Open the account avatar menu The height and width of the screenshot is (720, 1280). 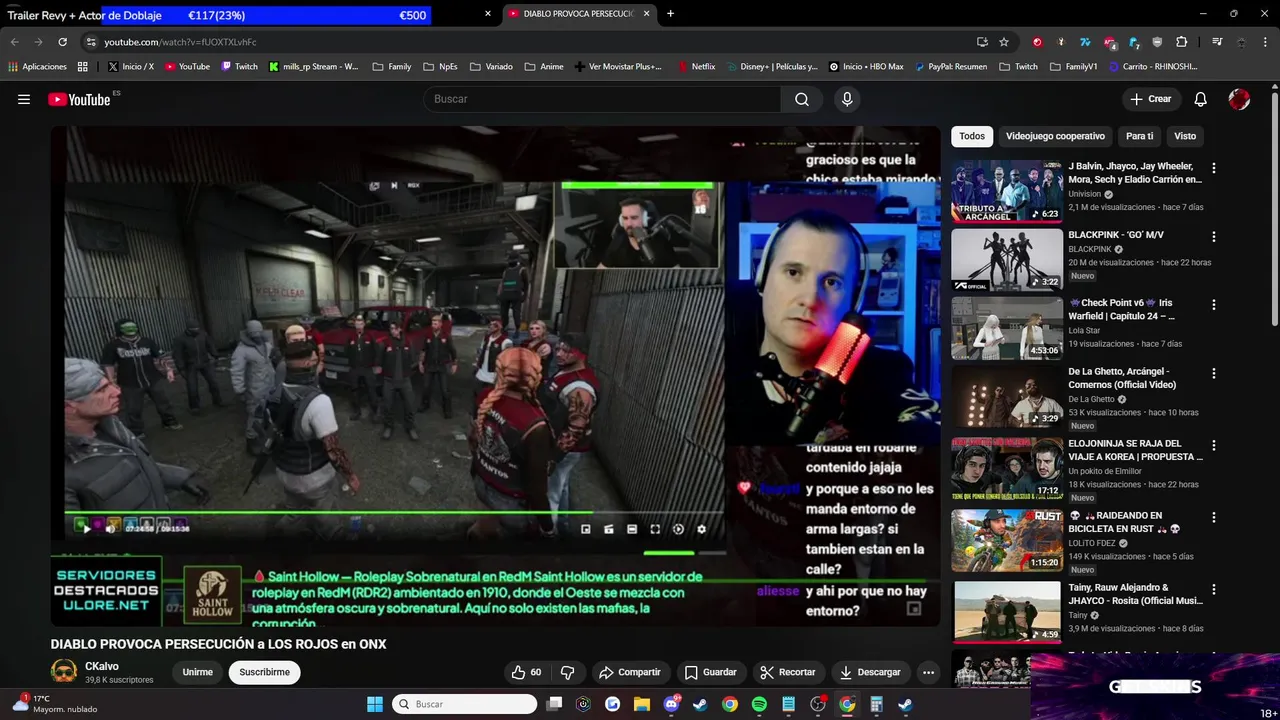1239,99
